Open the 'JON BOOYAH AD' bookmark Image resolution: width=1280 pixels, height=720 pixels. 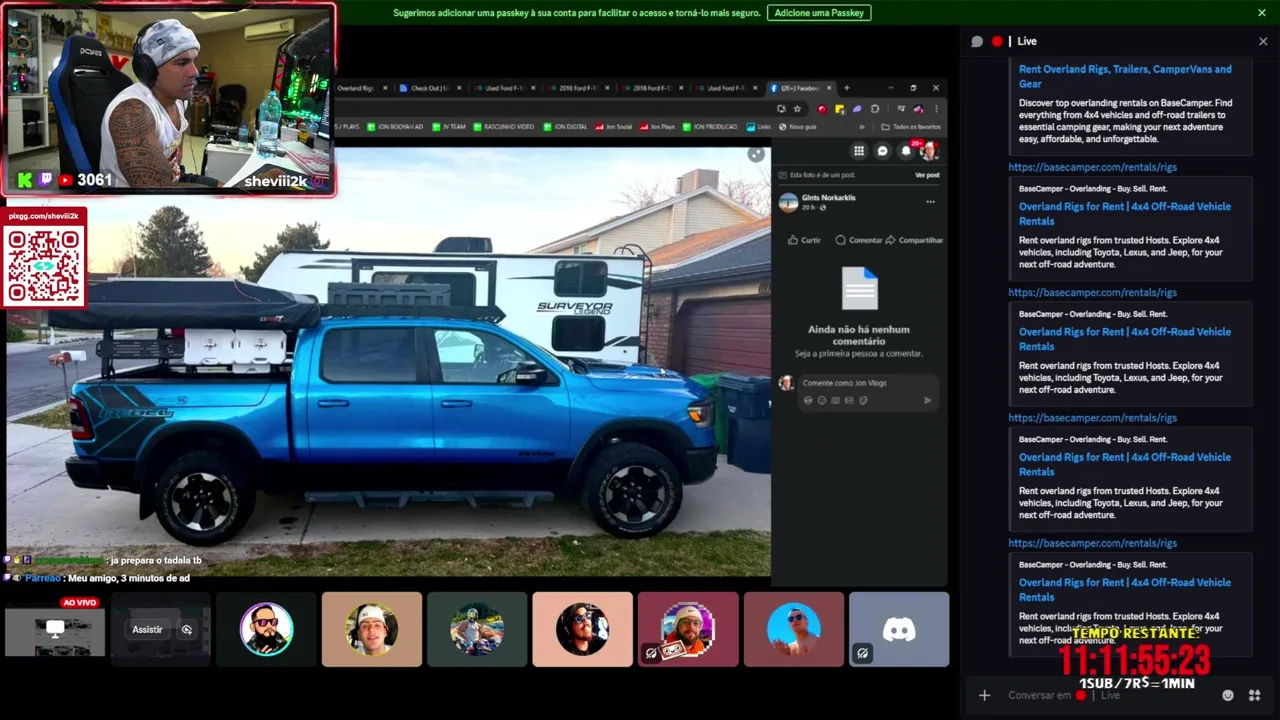[x=395, y=127]
